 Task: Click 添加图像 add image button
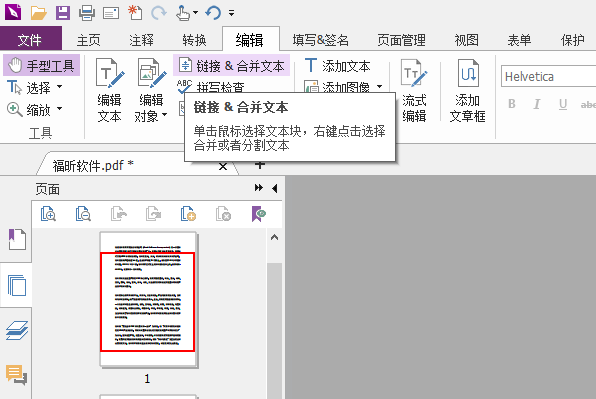337,87
